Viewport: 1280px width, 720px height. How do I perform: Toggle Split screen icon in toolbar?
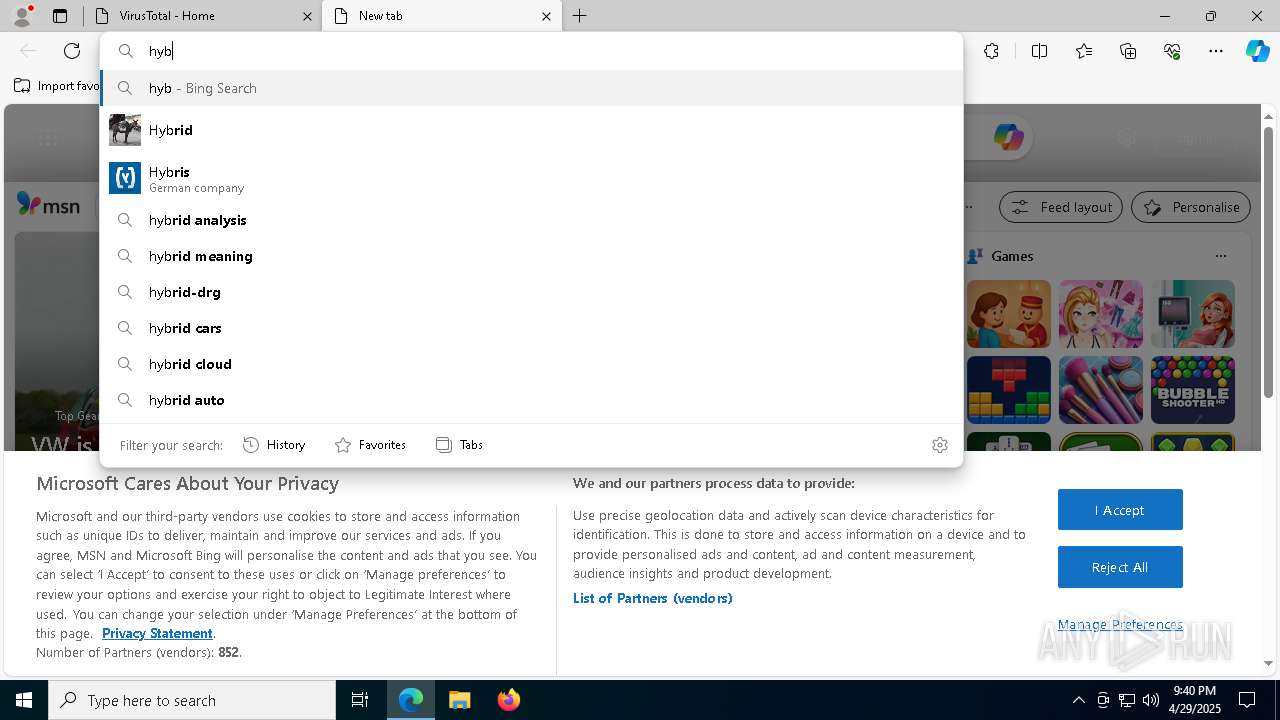click(x=1039, y=51)
